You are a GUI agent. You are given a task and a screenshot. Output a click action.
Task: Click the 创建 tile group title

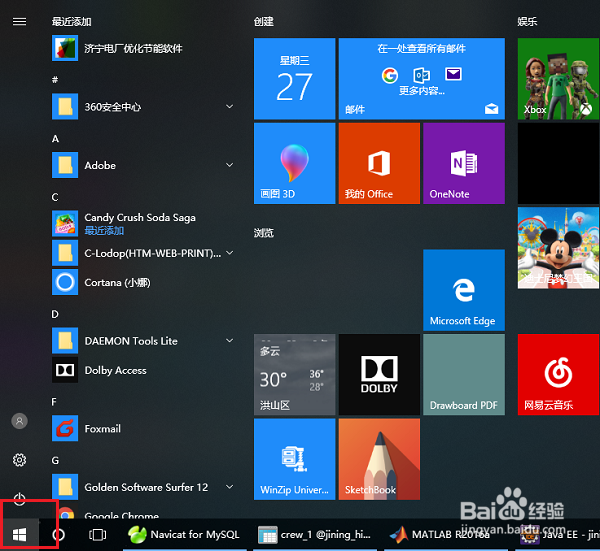[x=264, y=21]
